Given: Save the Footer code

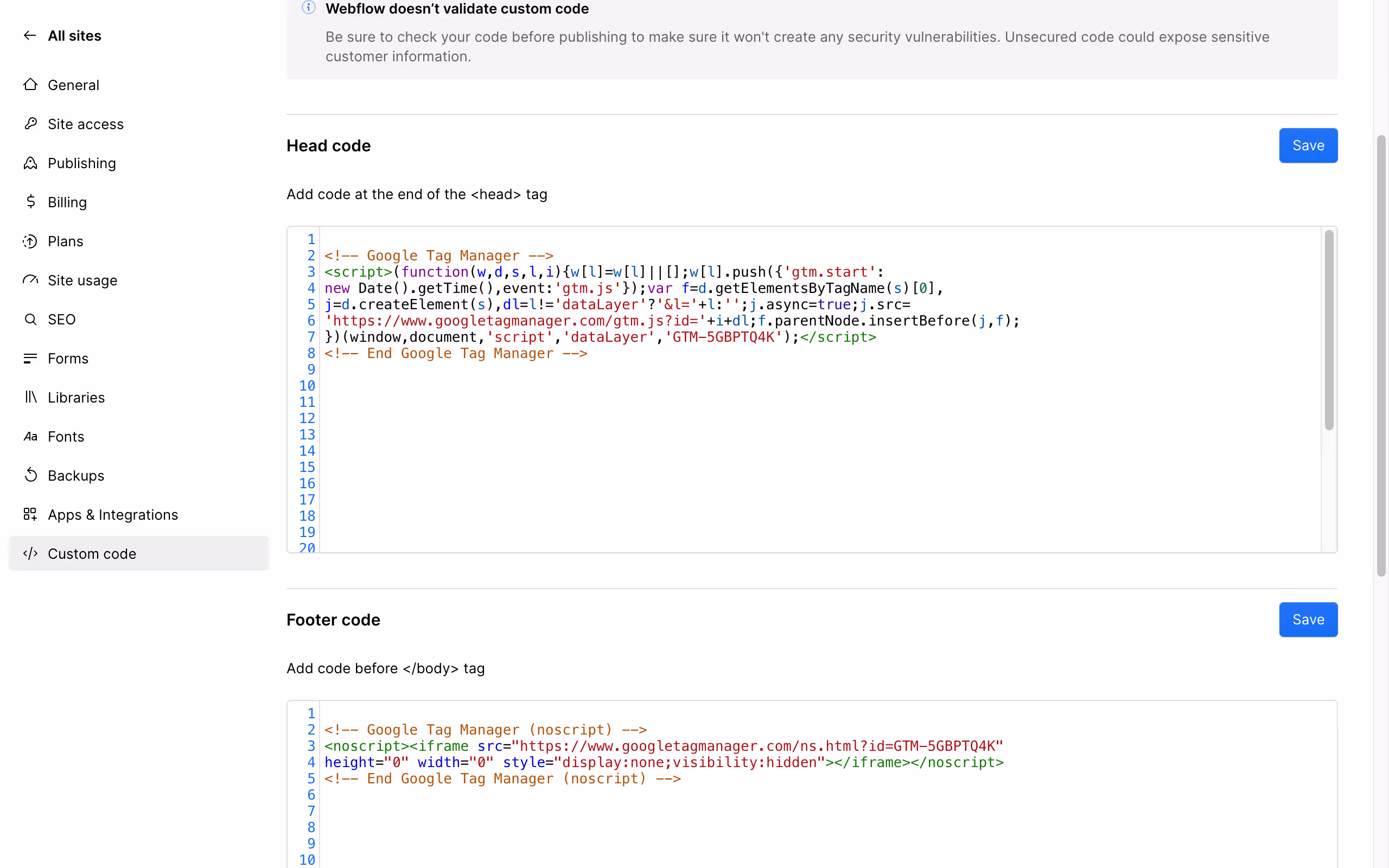Looking at the screenshot, I should pyautogui.click(x=1308, y=620).
